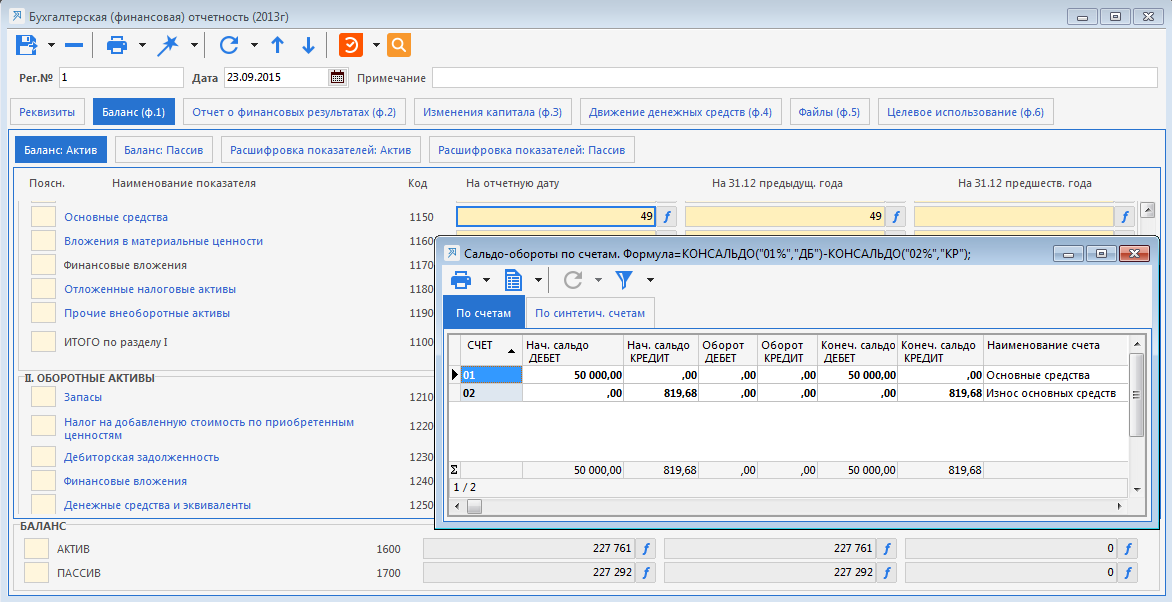Click the Прочие внеоборотные активы link

coord(146,313)
